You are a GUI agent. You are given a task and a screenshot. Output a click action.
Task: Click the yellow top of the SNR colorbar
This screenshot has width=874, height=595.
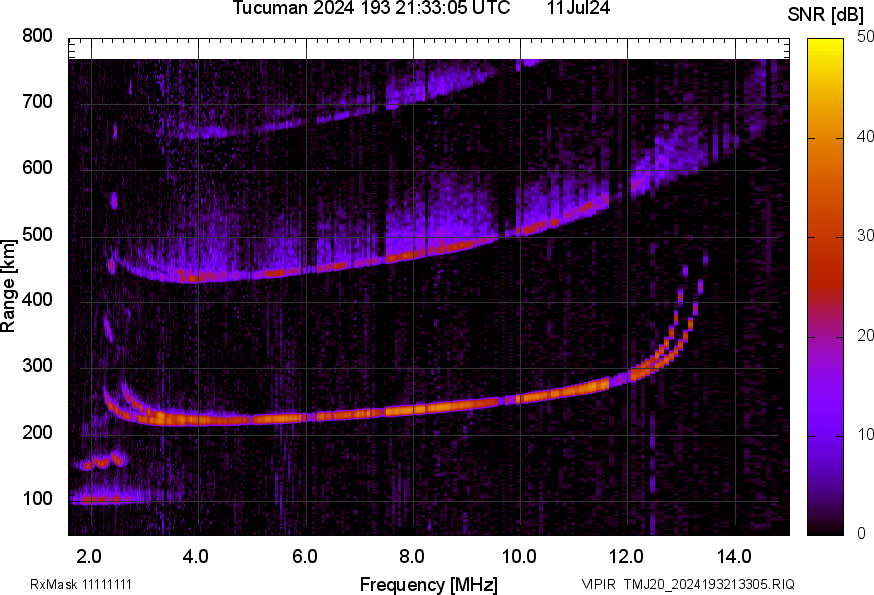[826, 45]
